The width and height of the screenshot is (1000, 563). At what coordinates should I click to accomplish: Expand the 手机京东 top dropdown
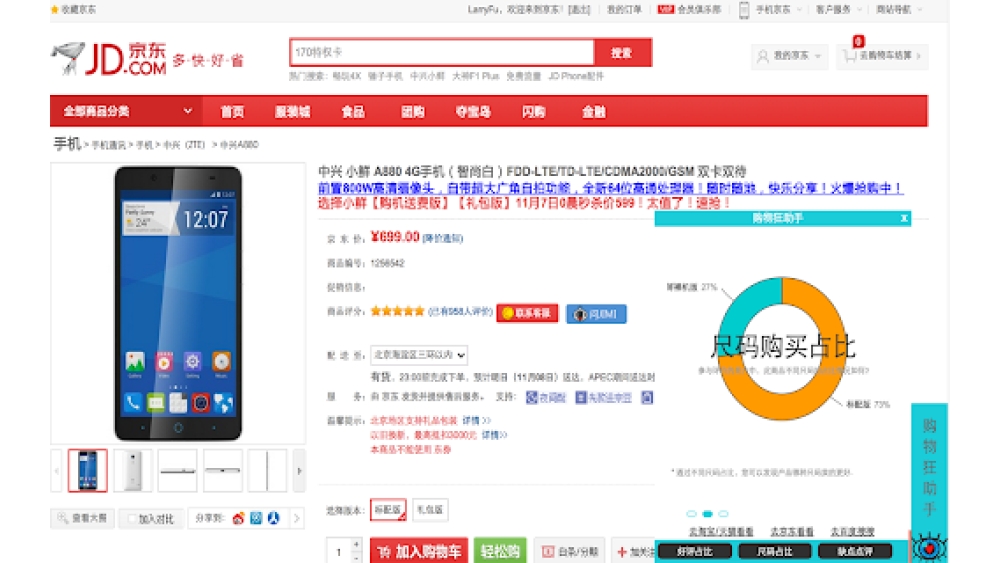(800, 10)
